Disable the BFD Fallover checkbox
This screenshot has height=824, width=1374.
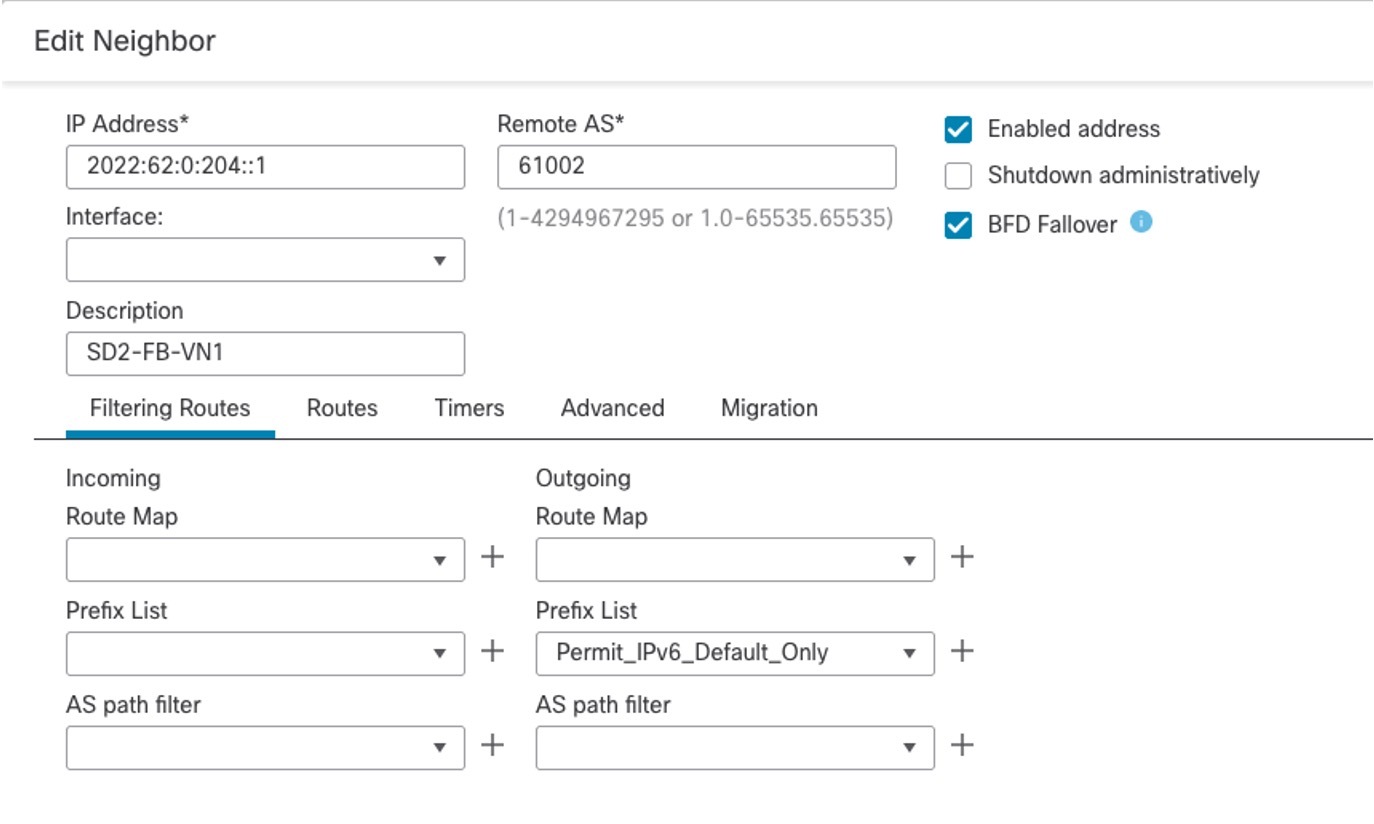coord(959,223)
